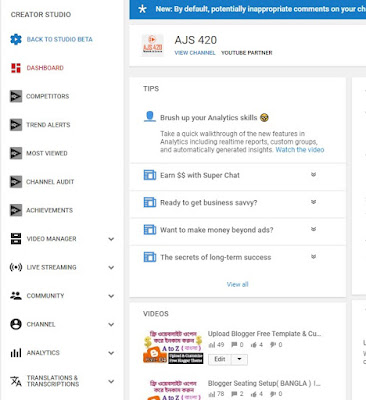Click the Live Streaming broadcast icon
The height and width of the screenshot is (400, 366).
[16, 267]
